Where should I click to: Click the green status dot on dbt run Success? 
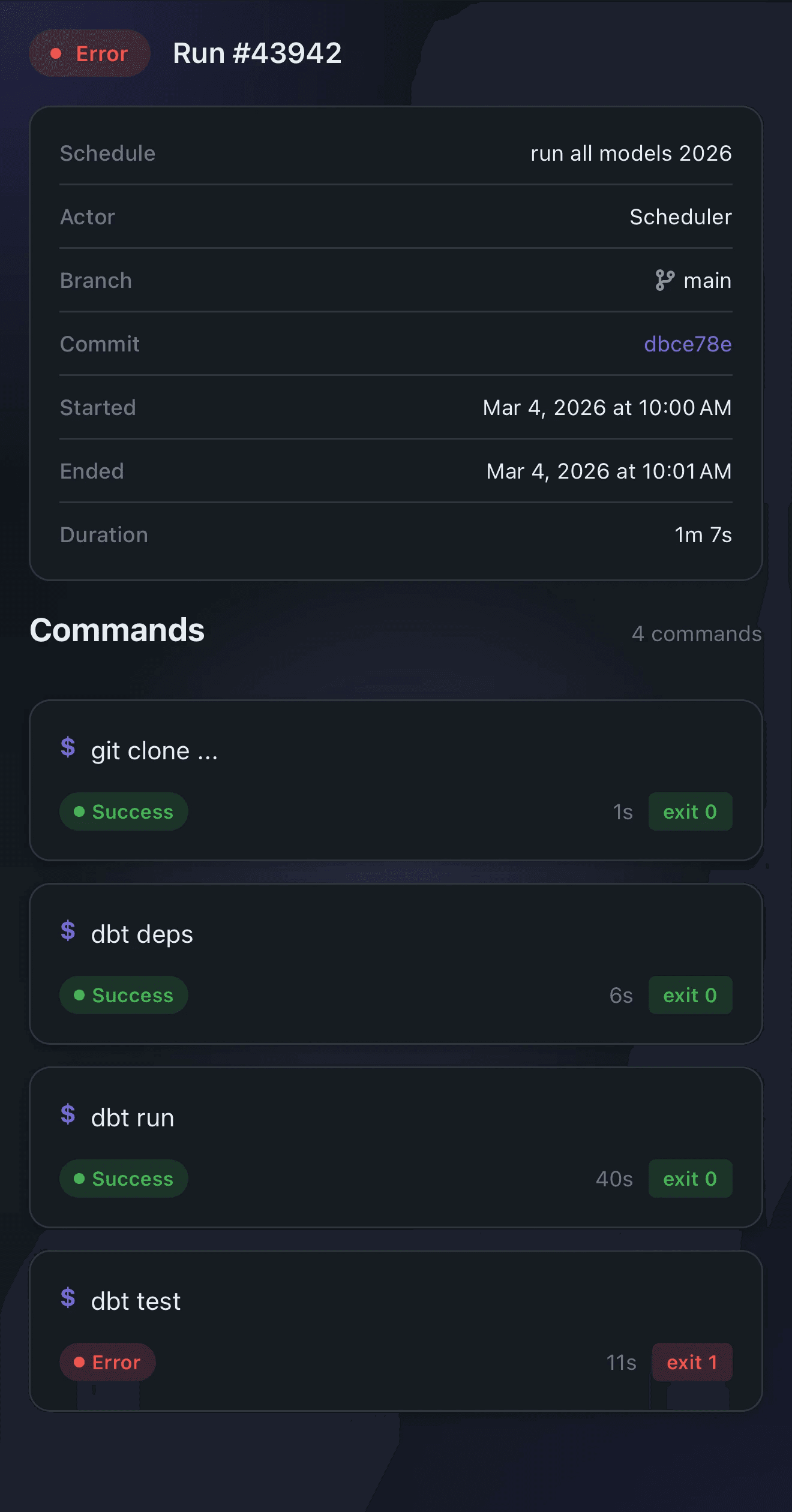(x=80, y=1178)
